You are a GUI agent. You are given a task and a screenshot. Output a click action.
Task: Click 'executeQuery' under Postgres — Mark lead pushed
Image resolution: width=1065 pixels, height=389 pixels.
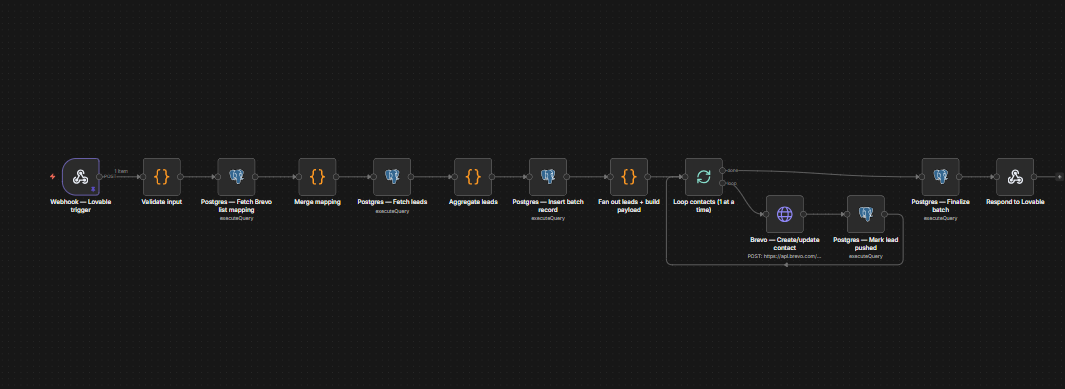coord(866,256)
